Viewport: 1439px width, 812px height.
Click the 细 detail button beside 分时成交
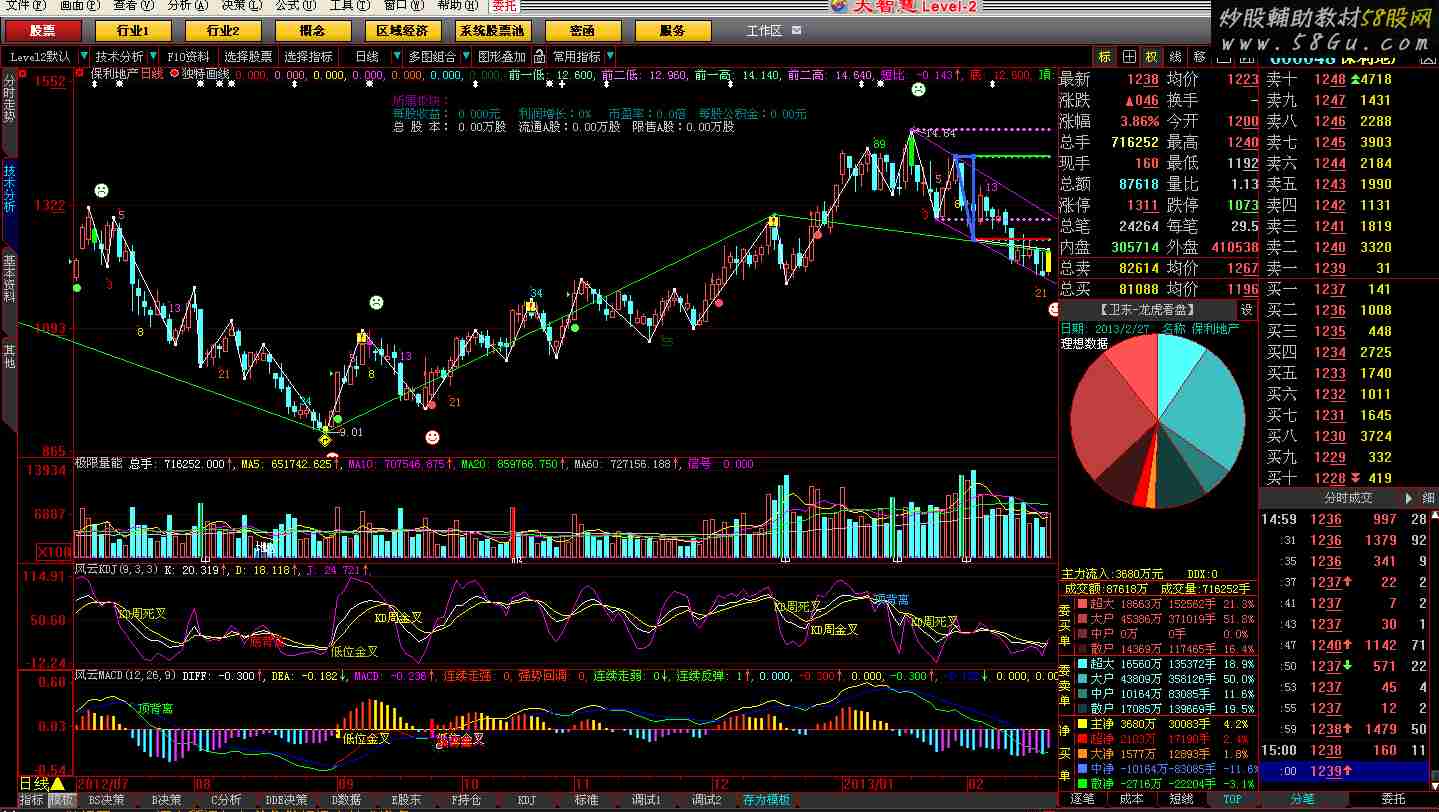(x=1427, y=497)
